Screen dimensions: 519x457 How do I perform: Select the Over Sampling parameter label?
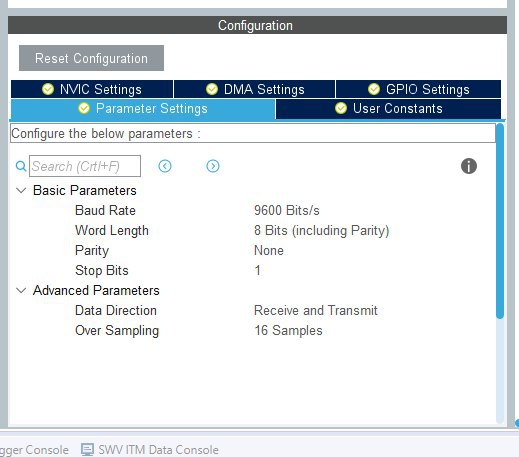point(117,331)
